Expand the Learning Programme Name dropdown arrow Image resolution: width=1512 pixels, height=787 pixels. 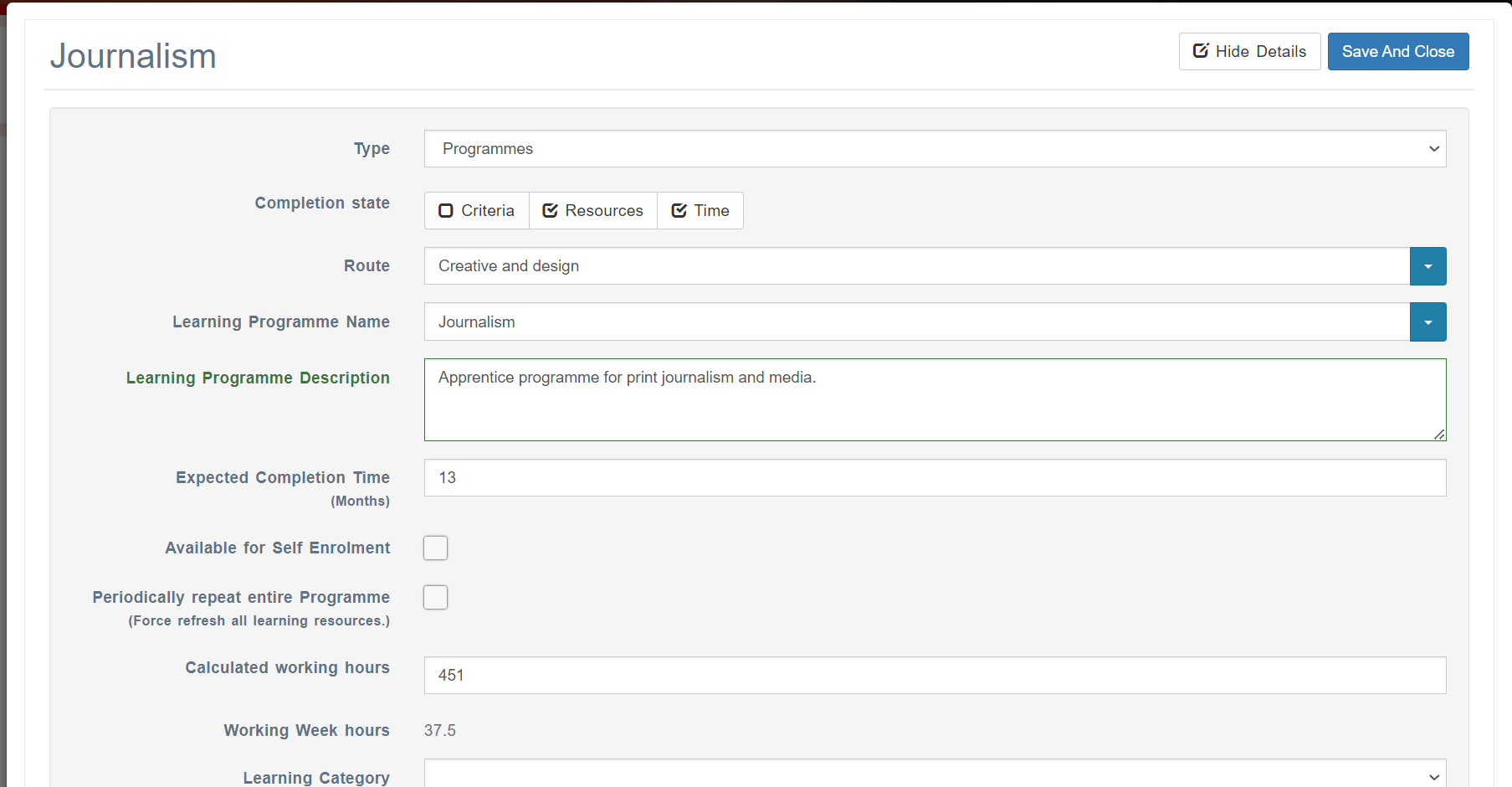[1428, 322]
